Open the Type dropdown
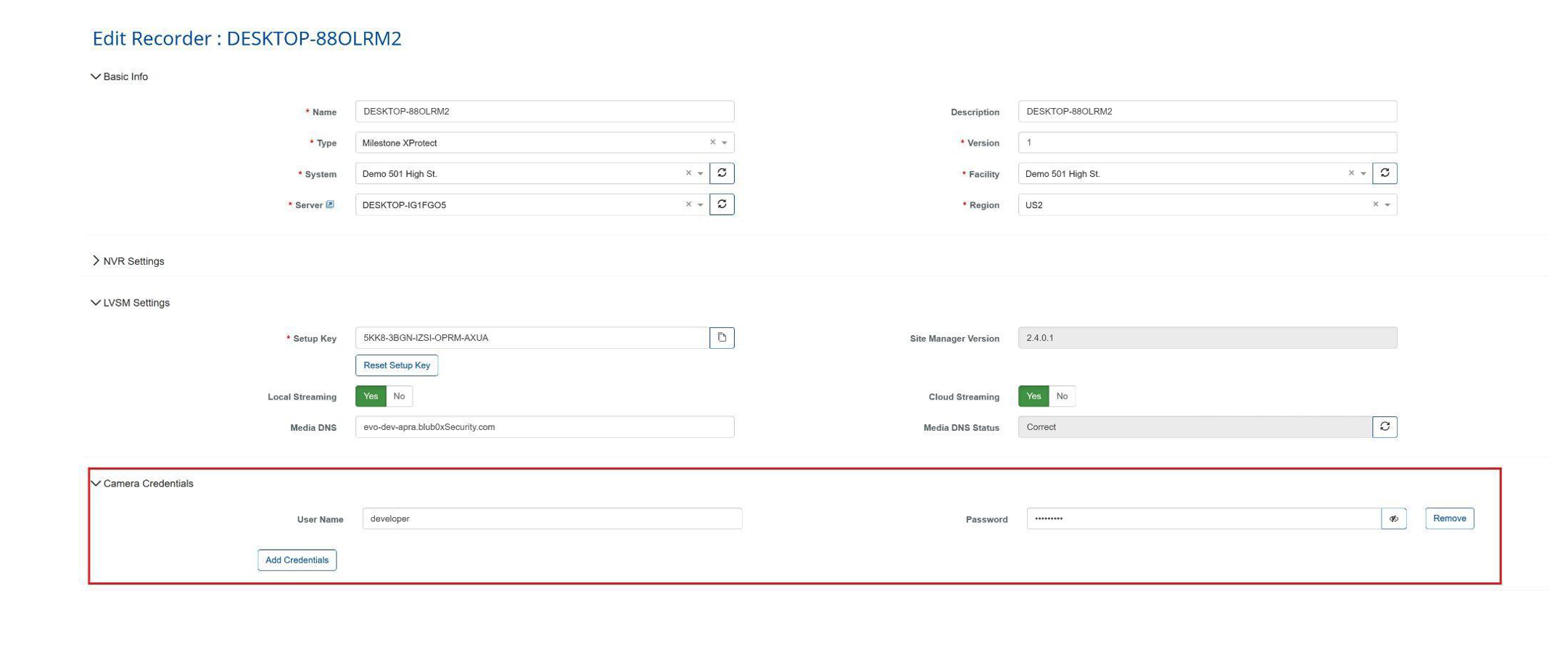Image resolution: width=1568 pixels, height=657 pixels. tap(724, 143)
